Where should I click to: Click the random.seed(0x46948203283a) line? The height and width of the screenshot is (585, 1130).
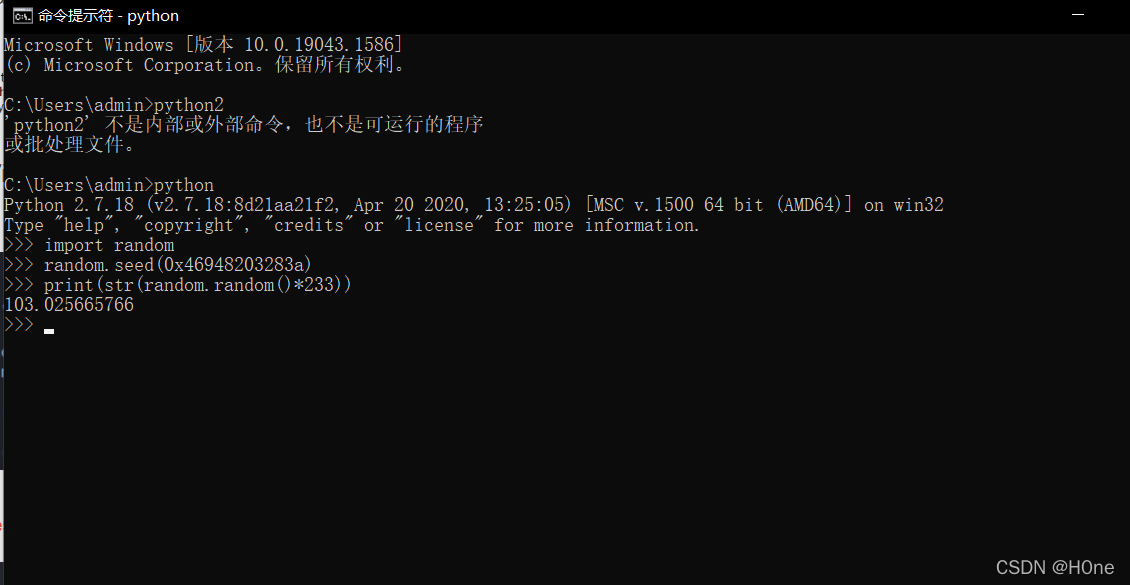coord(158,265)
